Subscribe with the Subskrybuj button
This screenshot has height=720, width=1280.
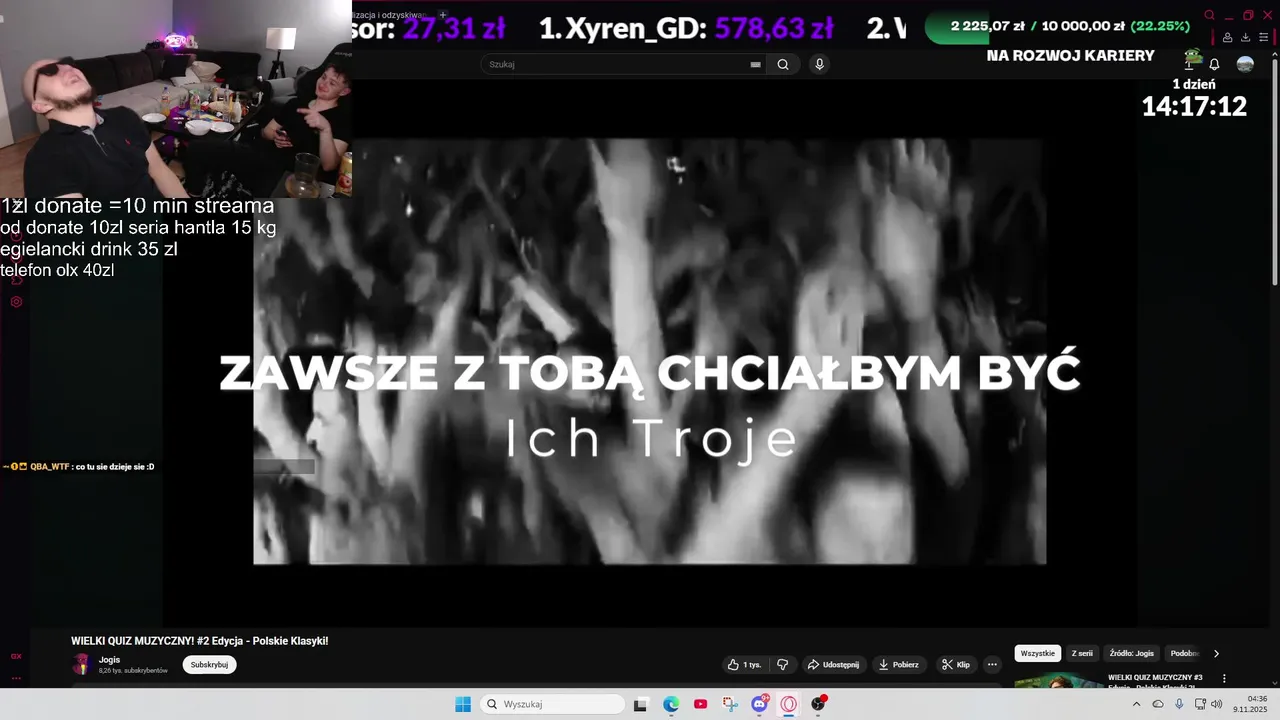209,665
